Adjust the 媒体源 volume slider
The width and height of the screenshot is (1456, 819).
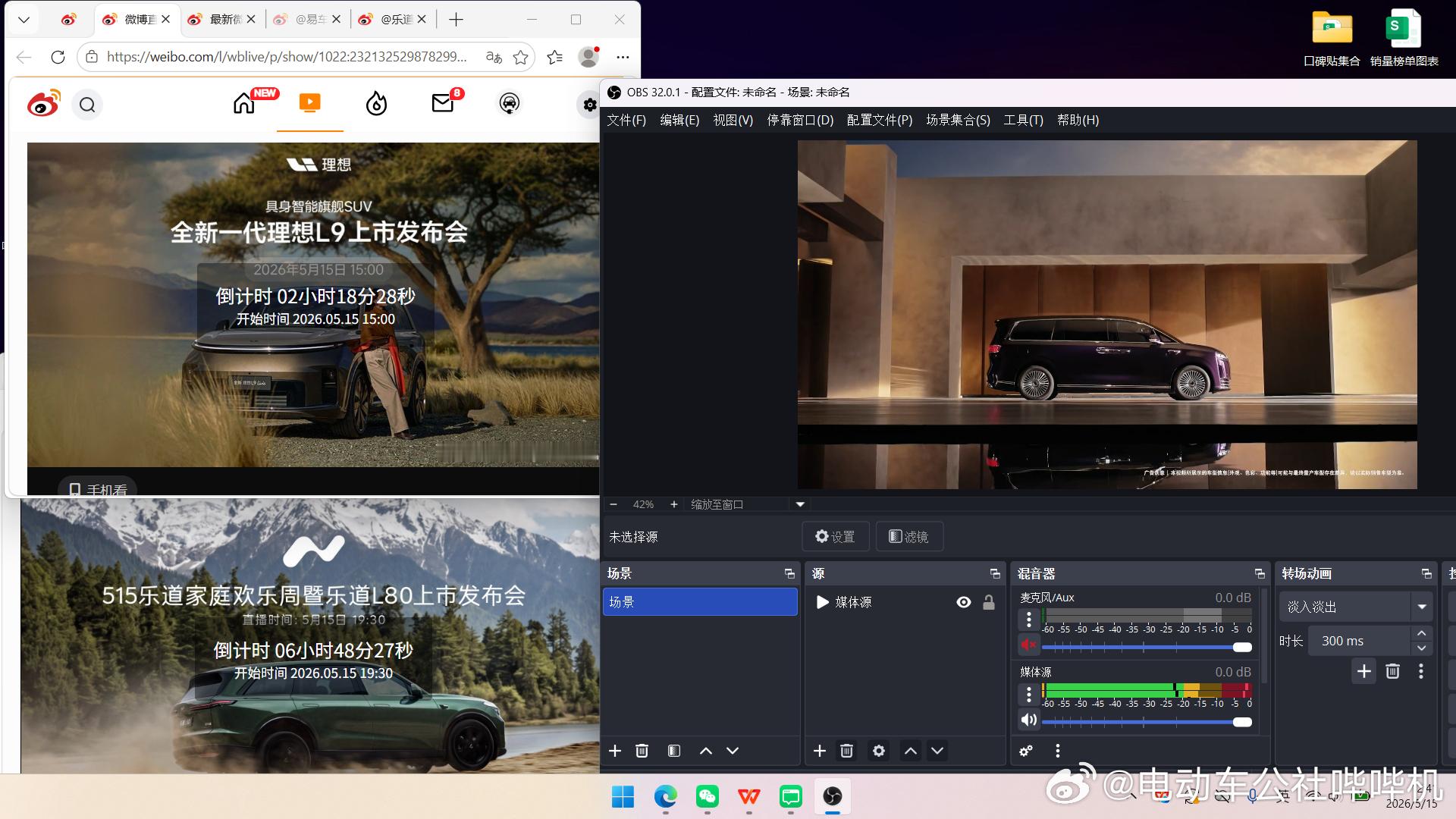pos(1147,722)
